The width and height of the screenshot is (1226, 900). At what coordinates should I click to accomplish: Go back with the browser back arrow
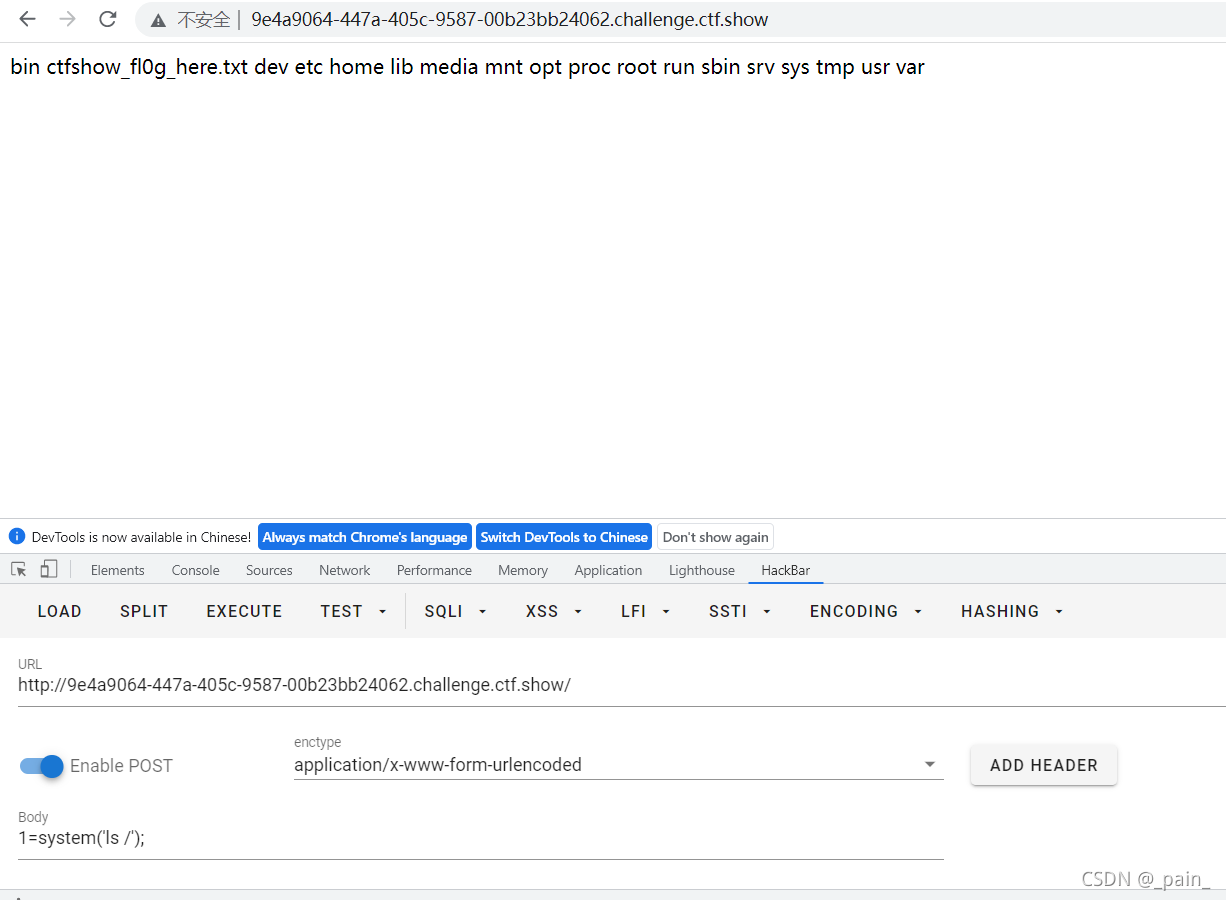pyautogui.click(x=27, y=19)
